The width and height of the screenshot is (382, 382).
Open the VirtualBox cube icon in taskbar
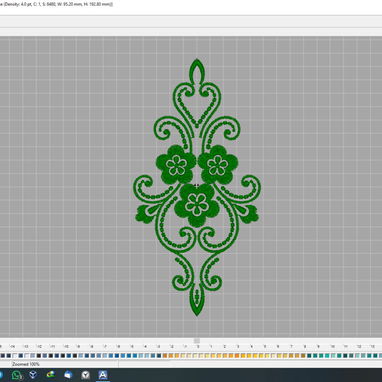33,375
